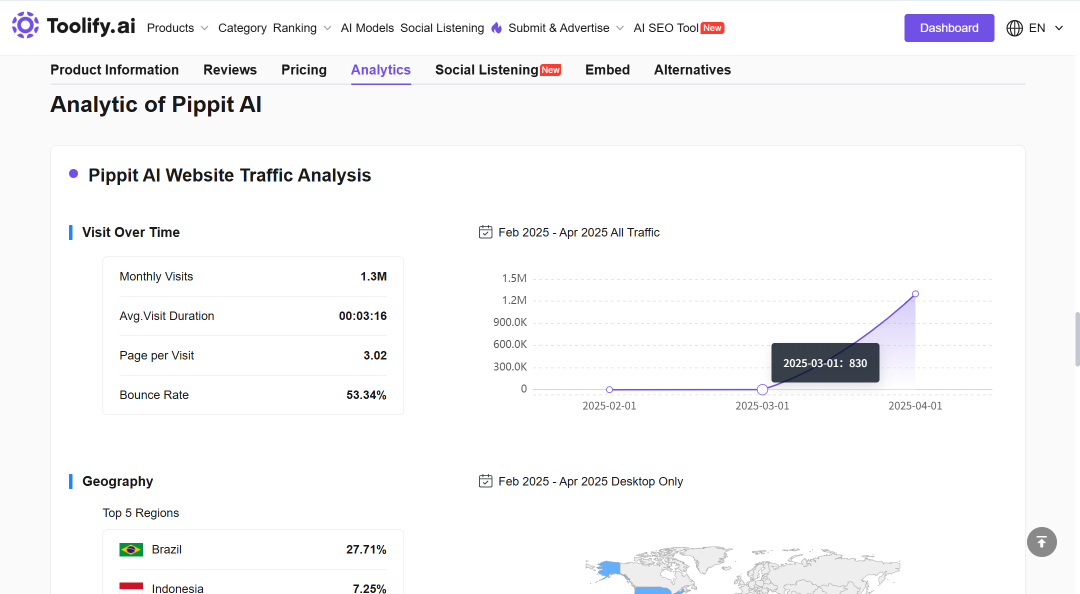Click the Avg.Visit Duration value 00:03:16

[363, 316]
